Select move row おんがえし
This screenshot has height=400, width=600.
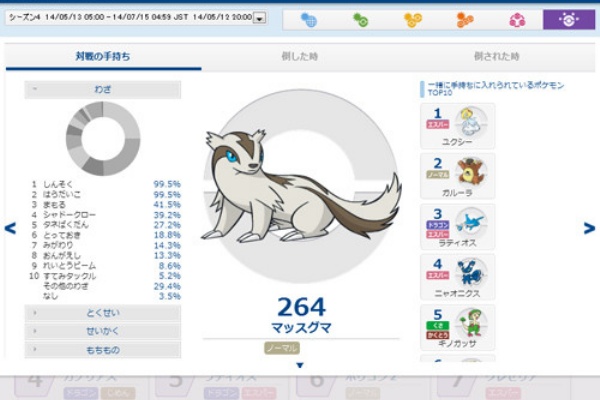click(105, 256)
